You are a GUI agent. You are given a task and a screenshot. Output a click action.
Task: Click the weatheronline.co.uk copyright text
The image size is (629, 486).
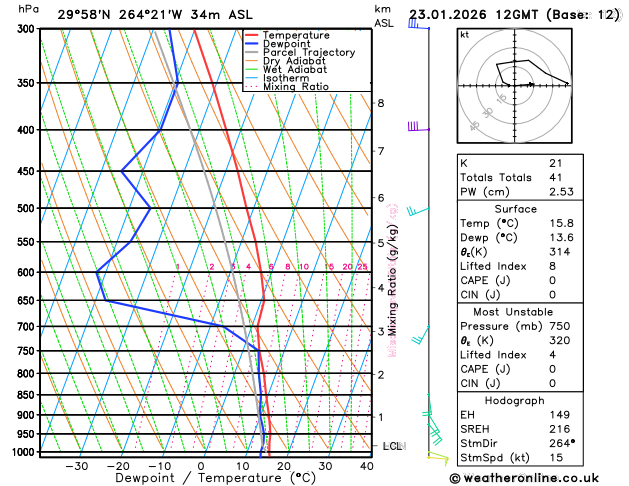524,478
